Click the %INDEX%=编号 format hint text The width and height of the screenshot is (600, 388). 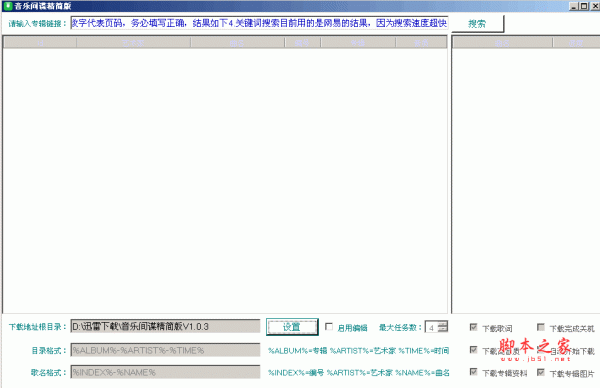click(x=296, y=373)
